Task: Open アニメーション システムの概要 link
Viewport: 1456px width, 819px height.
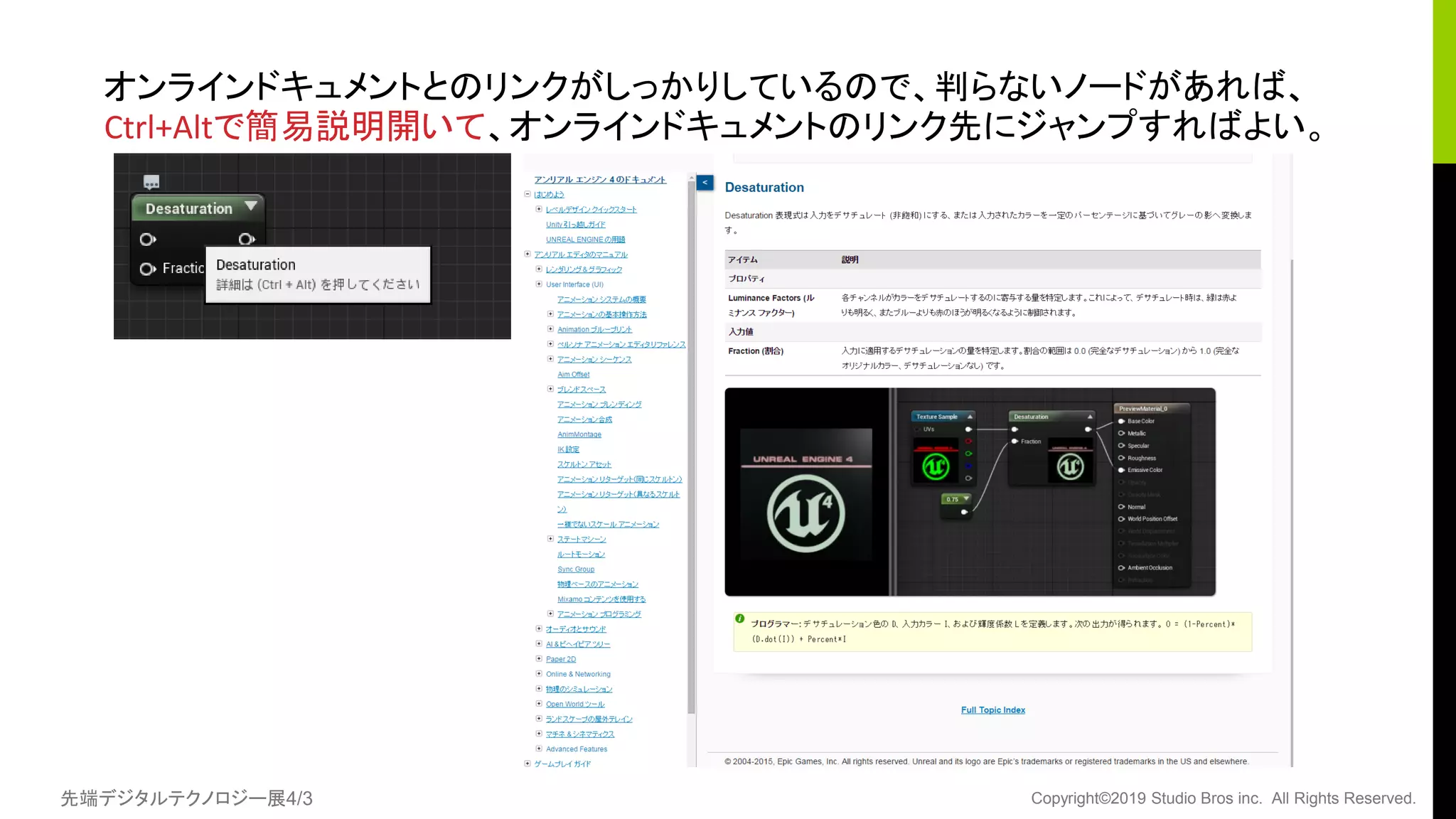Action: pos(602,299)
